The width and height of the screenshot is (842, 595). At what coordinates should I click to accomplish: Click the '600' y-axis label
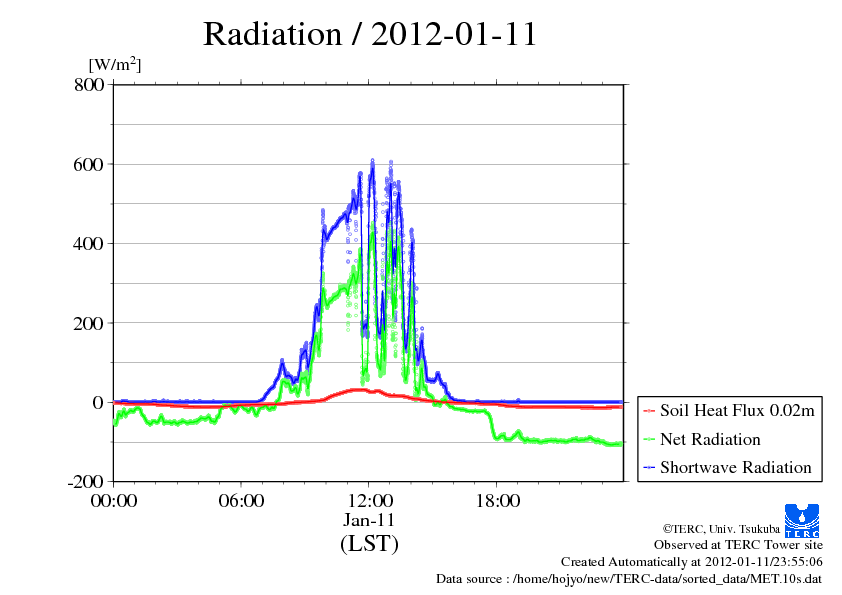point(89,164)
